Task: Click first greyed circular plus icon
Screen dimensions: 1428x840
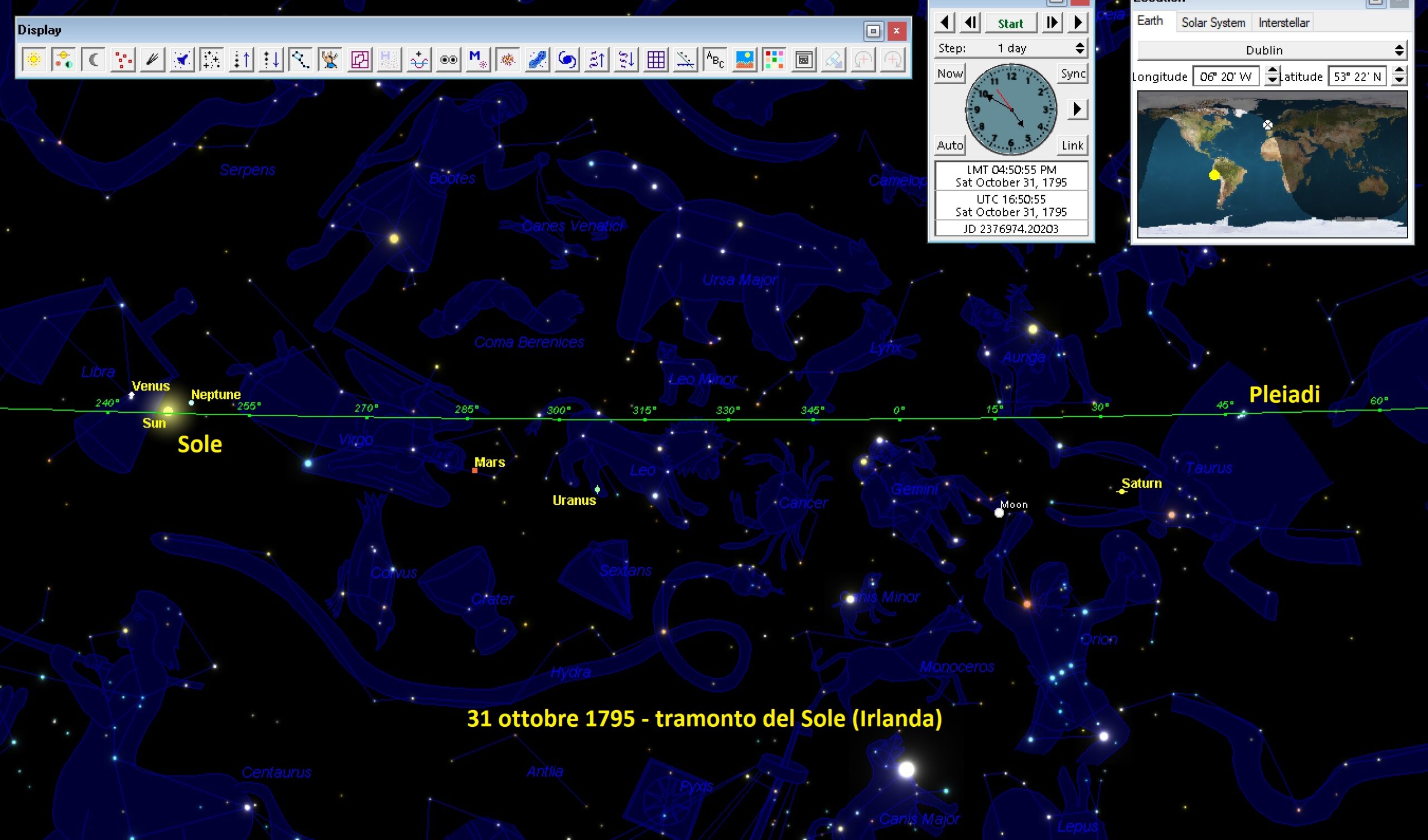Action: pos(862,60)
